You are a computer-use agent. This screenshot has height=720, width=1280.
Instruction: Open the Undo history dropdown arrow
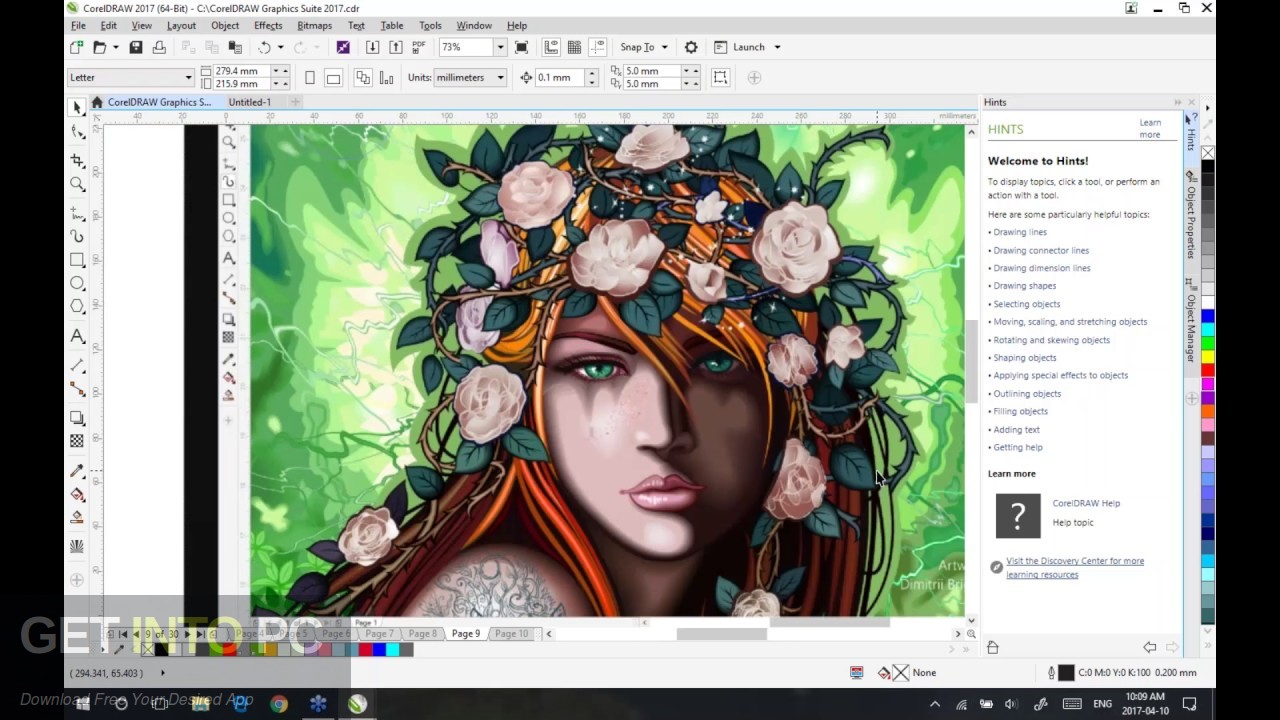point(280,47)
